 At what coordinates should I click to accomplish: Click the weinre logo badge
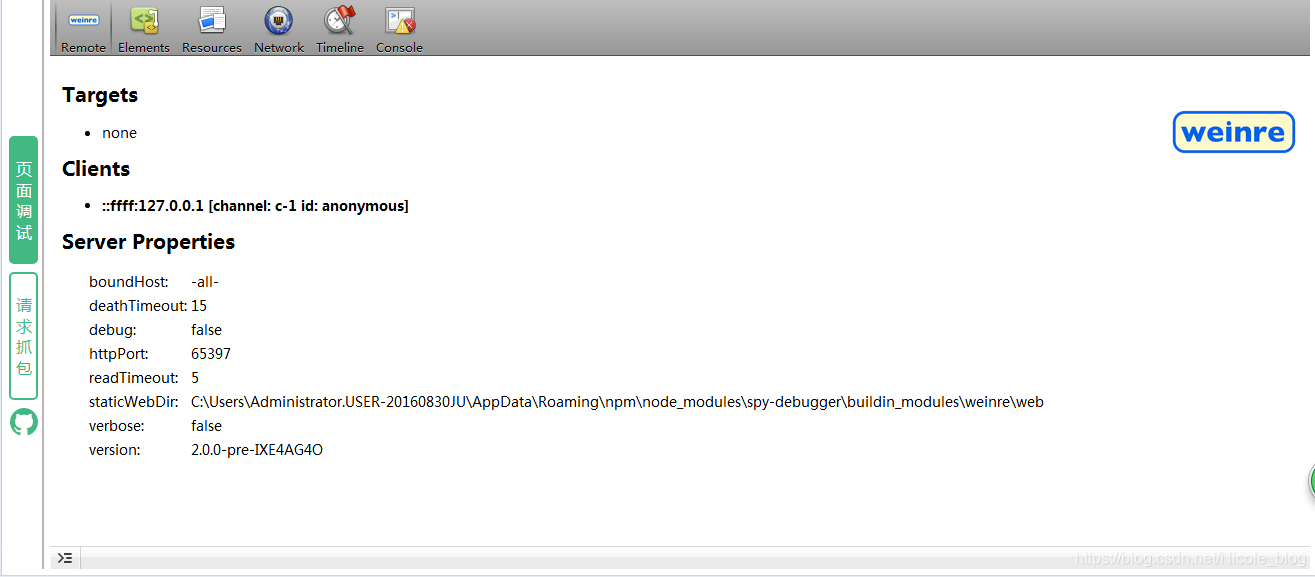pyautogui.click(x=1234, y=132)
